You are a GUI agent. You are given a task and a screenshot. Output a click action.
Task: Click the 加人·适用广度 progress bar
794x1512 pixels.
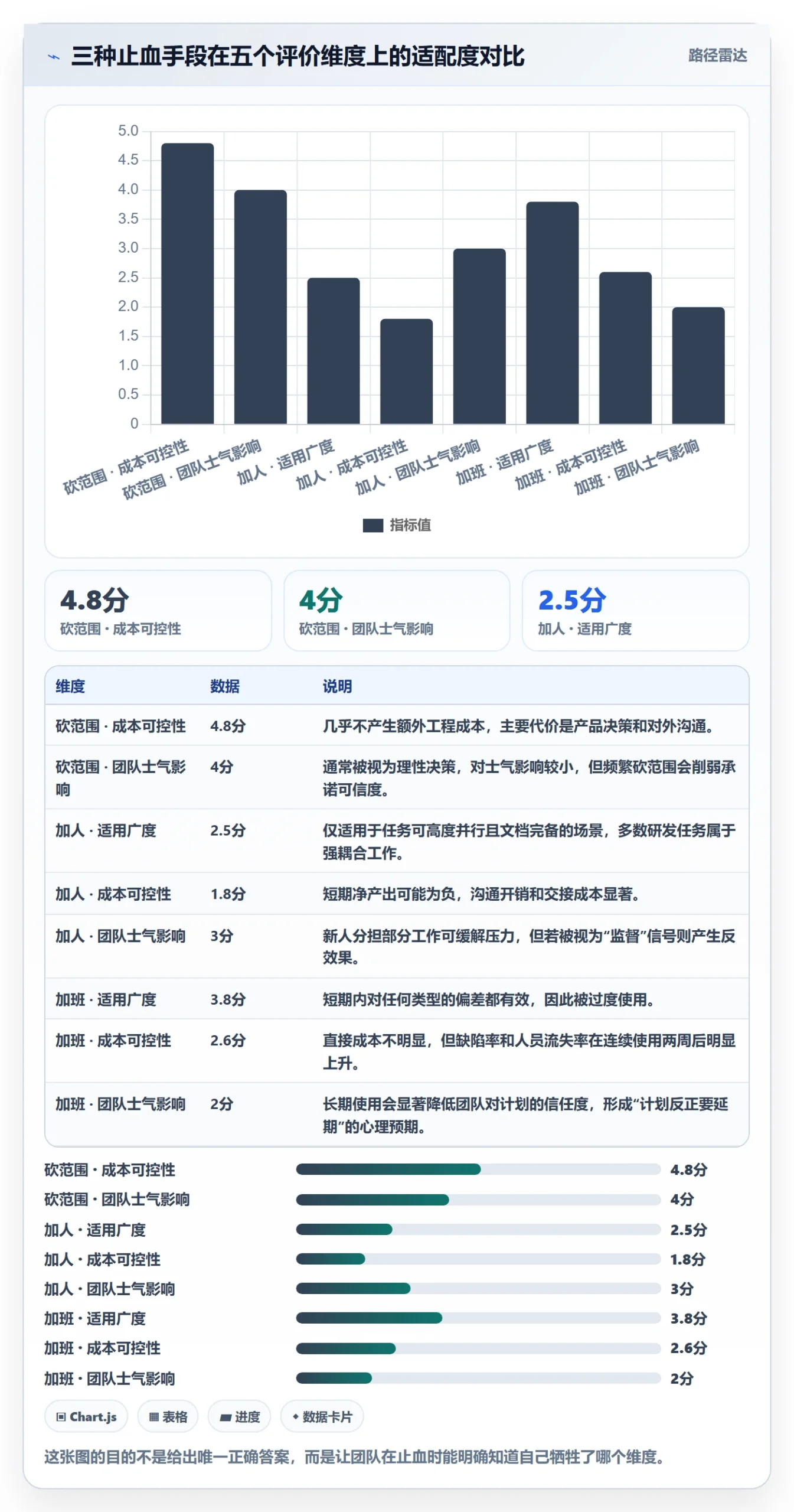tap(478, 1230)
